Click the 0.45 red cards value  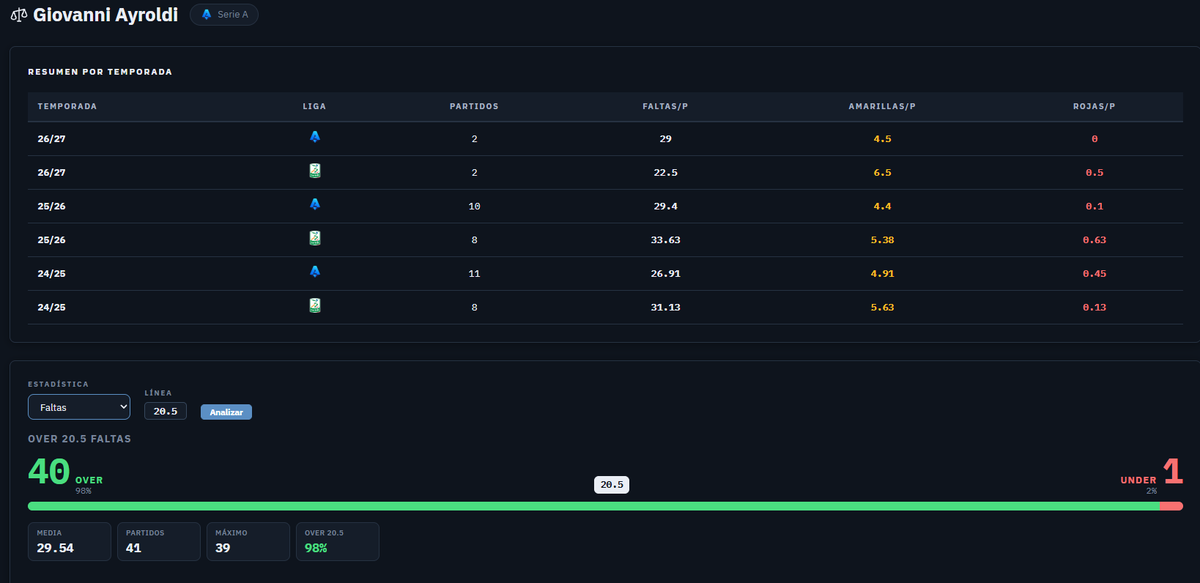[x=1094, y=273]
